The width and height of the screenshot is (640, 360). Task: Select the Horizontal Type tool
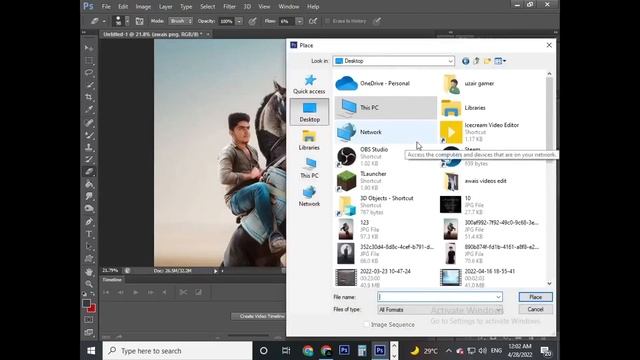point(89,234)
